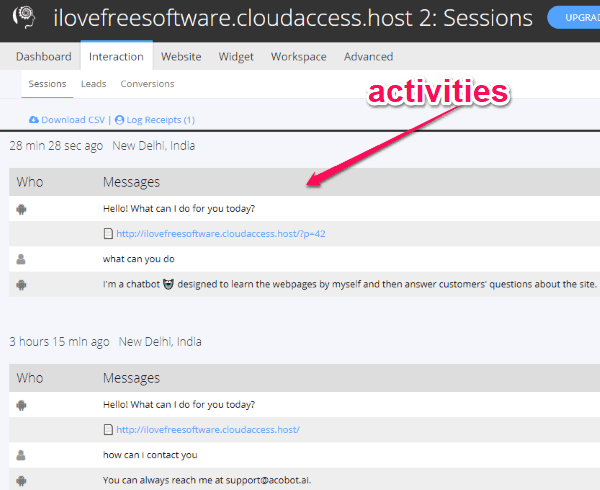Click 'New Delhi, India' in the first session
This screenshot has height=490, width=600.
[x=153, y=146]
